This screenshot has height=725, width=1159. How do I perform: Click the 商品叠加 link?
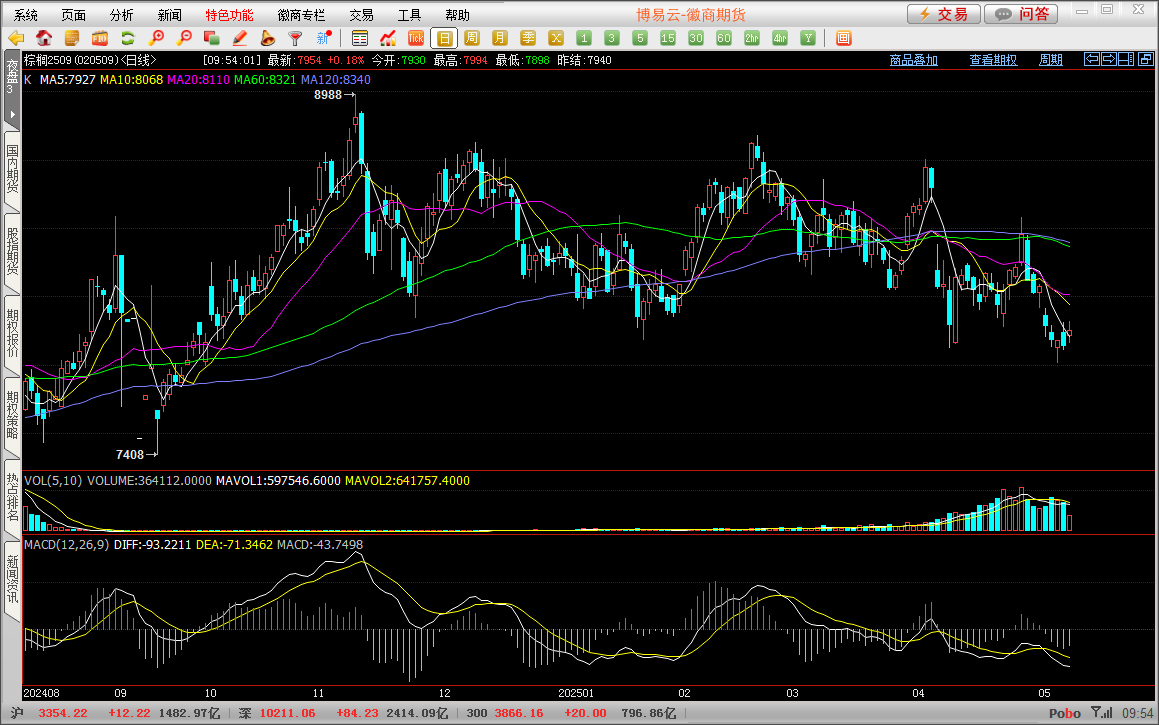[913, 60]
